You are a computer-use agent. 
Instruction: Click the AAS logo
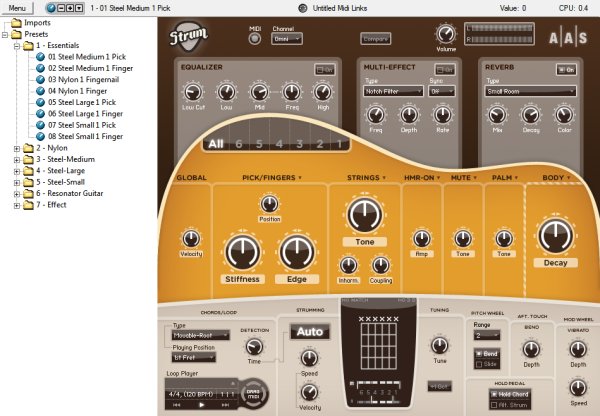pyautogui.click(x=568, y=38)
